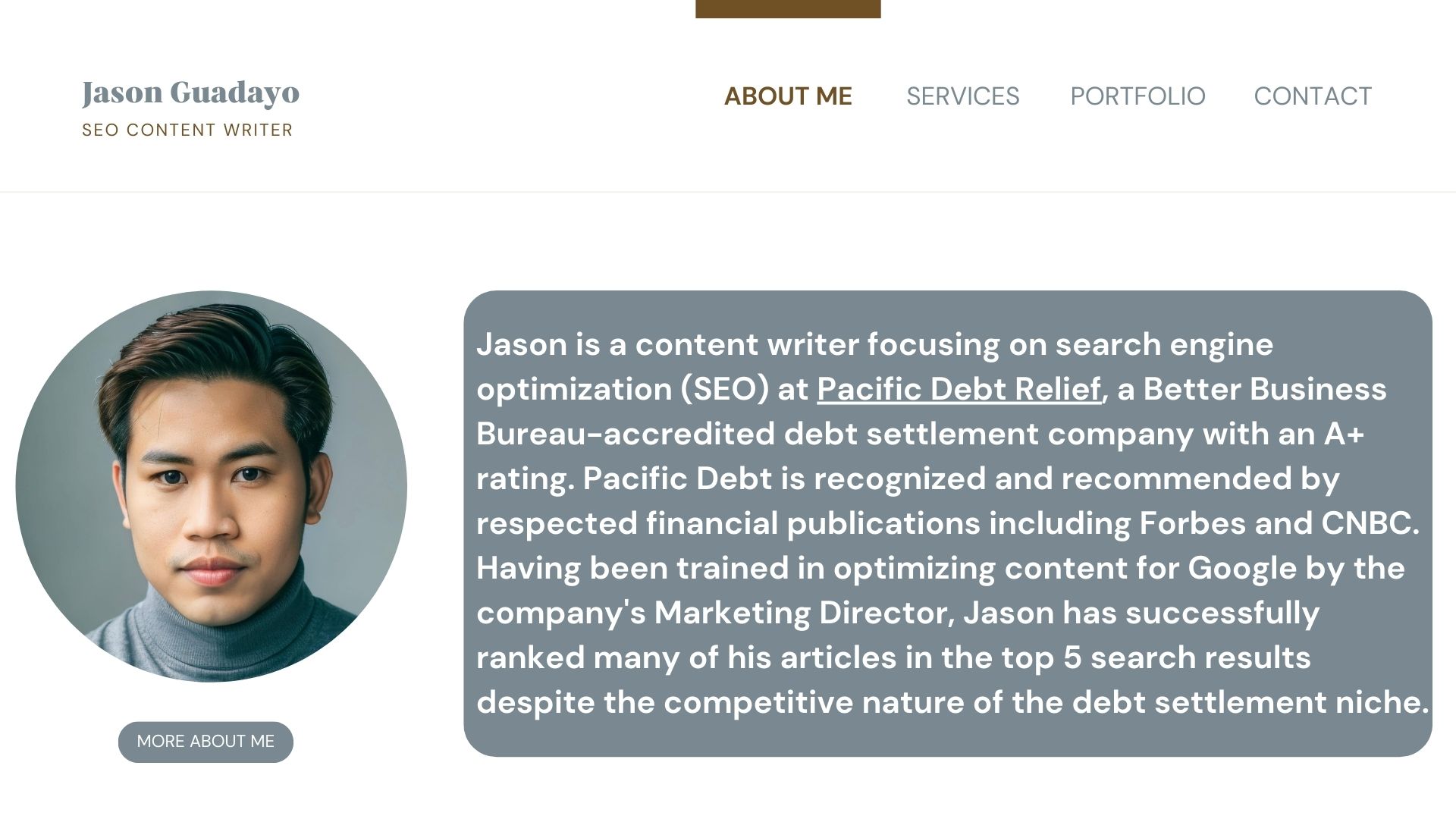
Task: Click the "(SEO)" abbreviation in the bio
Action: 725,389
